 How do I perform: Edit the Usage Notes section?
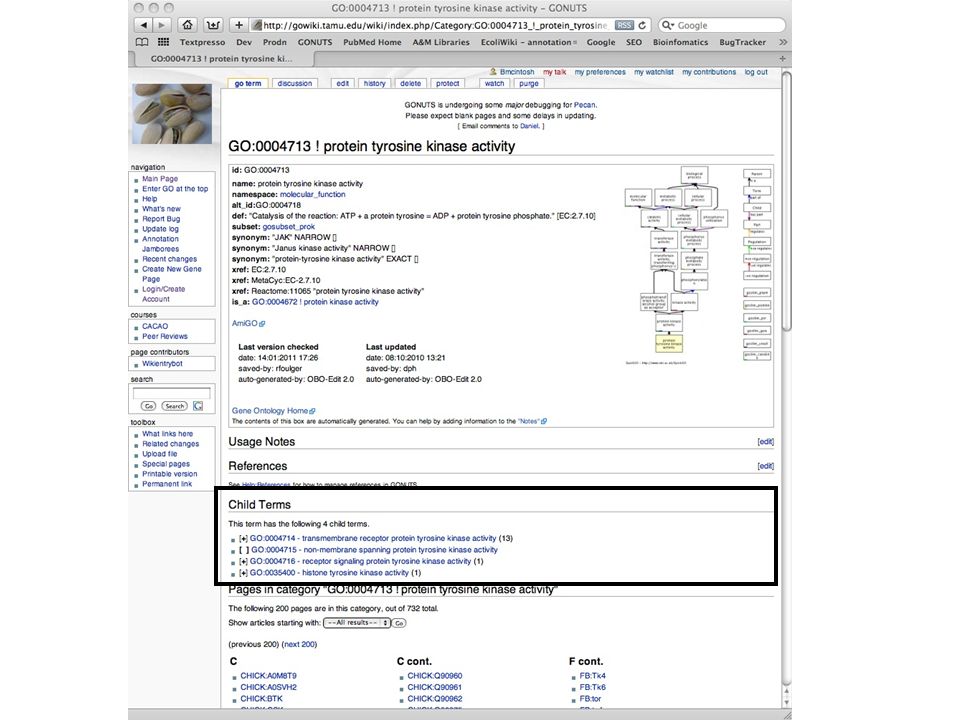(x=765, y=441)
